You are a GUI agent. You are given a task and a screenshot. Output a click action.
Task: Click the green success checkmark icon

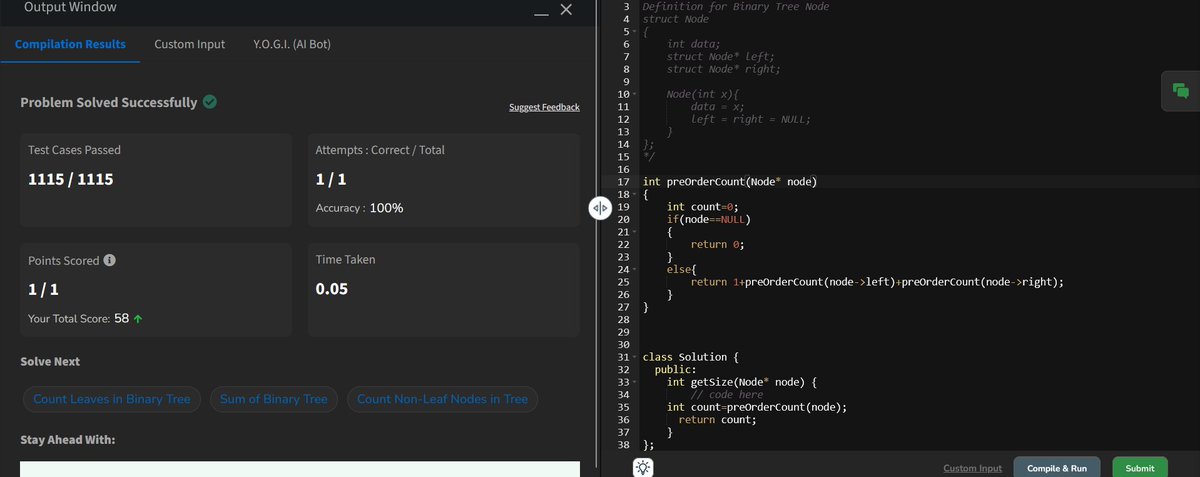pos(210,102)
